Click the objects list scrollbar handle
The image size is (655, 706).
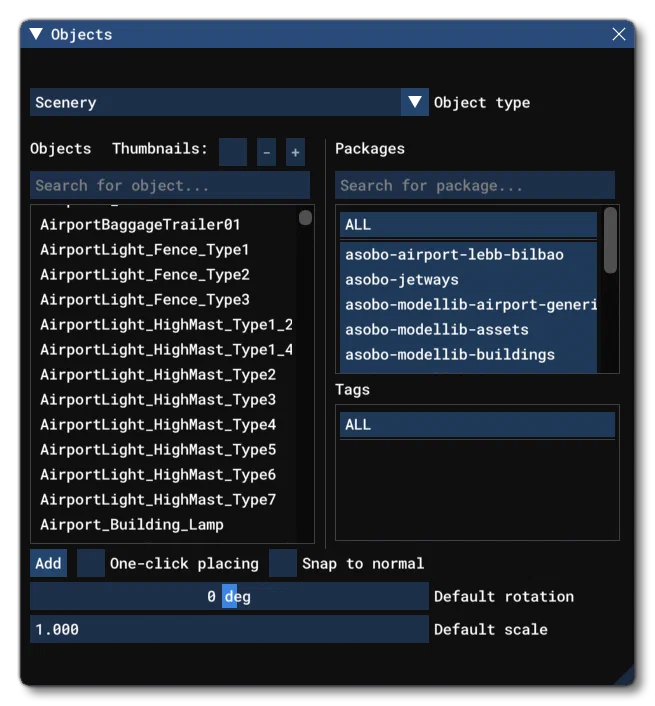(305, 217)
